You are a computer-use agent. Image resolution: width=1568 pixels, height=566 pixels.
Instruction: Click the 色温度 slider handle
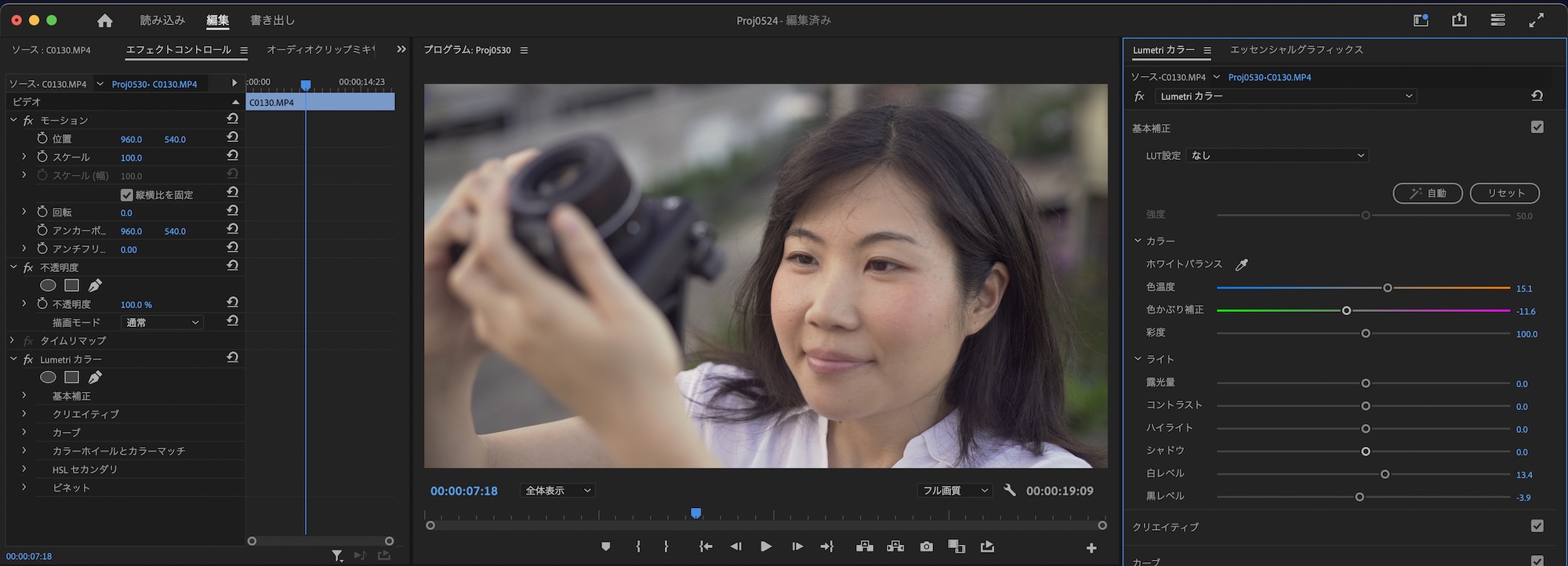[x=1387, y=288]
